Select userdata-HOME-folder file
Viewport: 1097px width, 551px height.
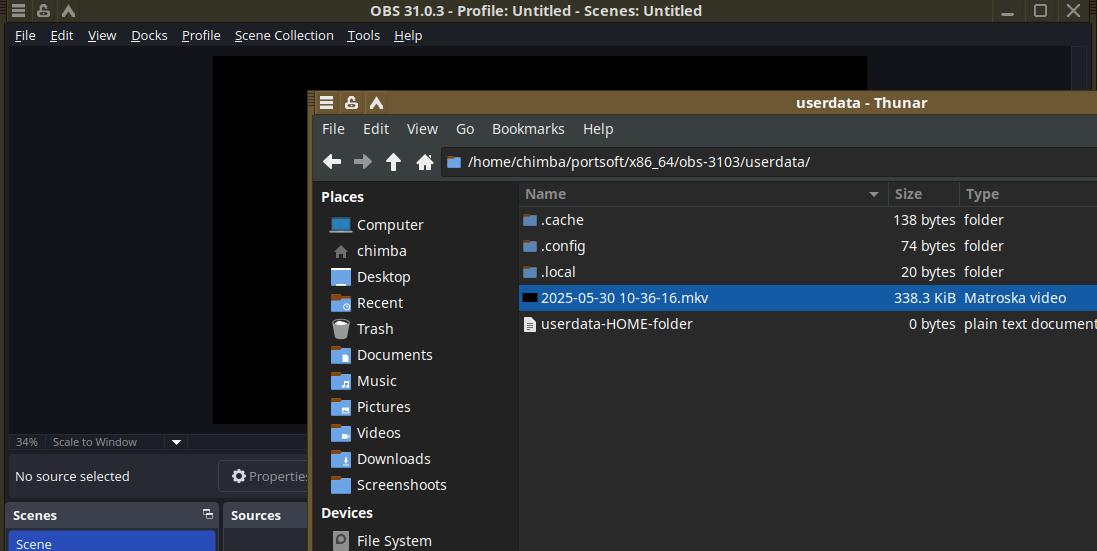pyautogui.click(x=808, y=324)
